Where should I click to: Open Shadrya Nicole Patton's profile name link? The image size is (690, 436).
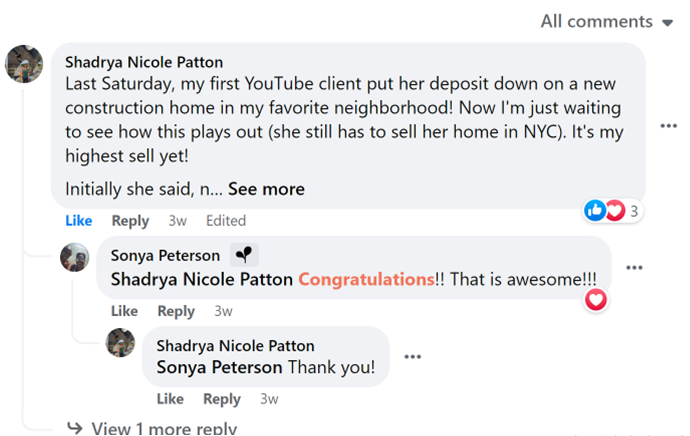[143, 62]
